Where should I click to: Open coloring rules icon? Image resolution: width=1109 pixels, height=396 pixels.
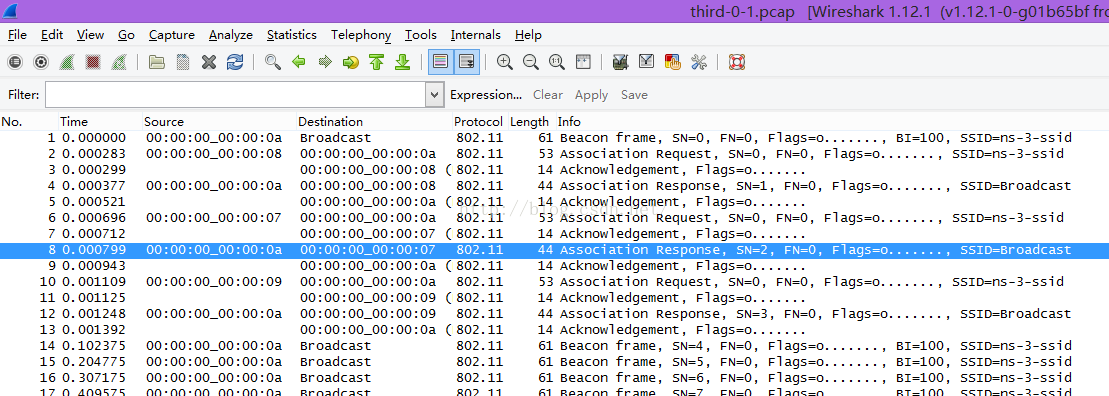point(673,62)
